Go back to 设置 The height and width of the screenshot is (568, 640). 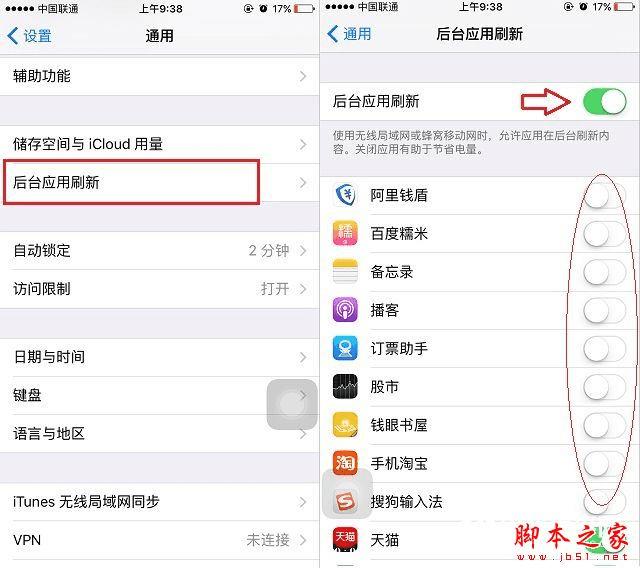click(x=29, y=36)
